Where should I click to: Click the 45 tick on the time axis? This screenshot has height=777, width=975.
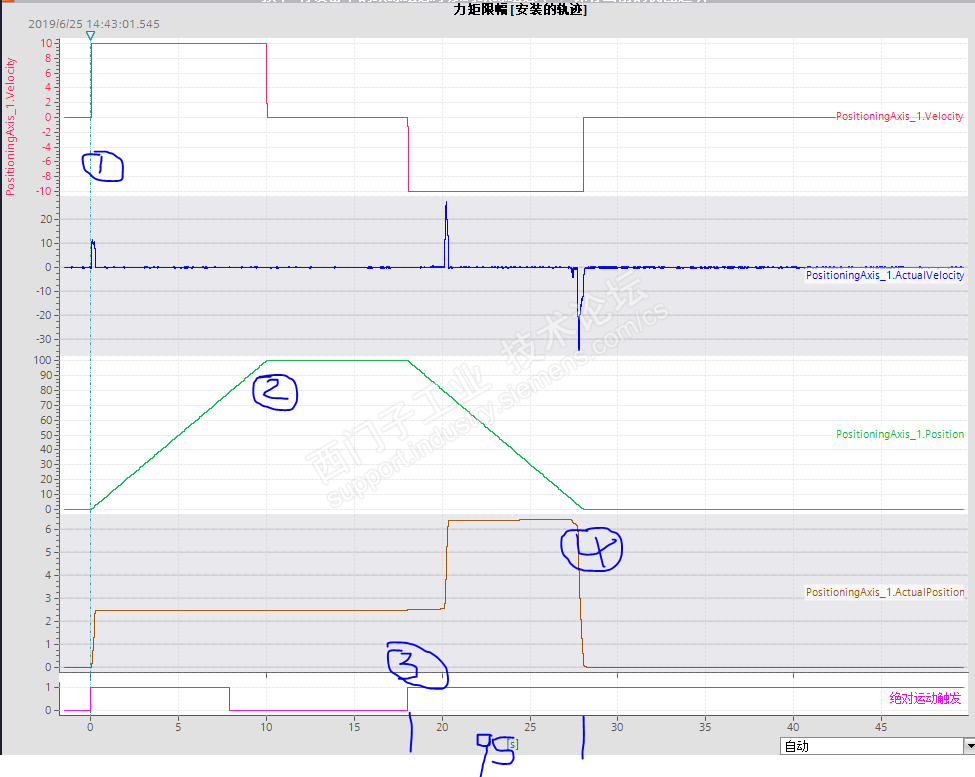click(881, 726)
